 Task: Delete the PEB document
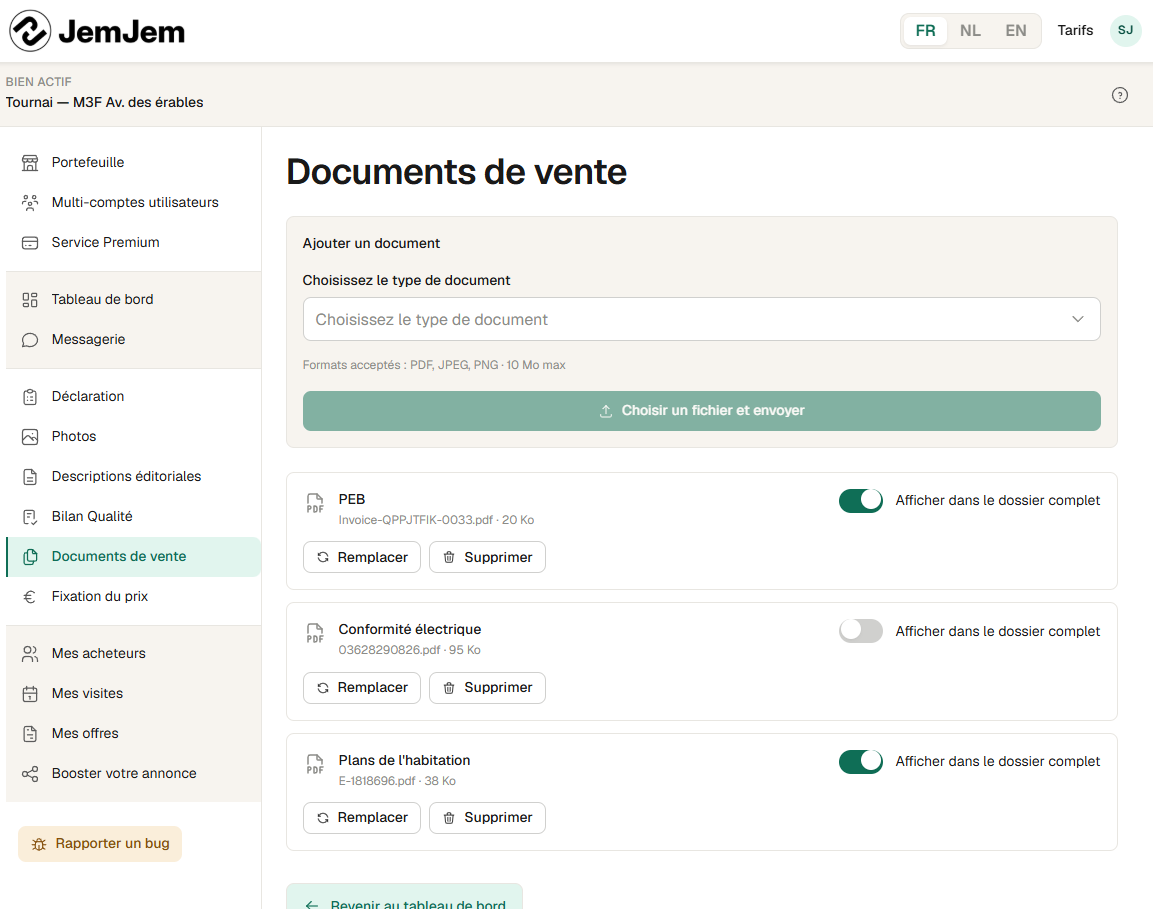pyautogui.click(x=487, y=557)
